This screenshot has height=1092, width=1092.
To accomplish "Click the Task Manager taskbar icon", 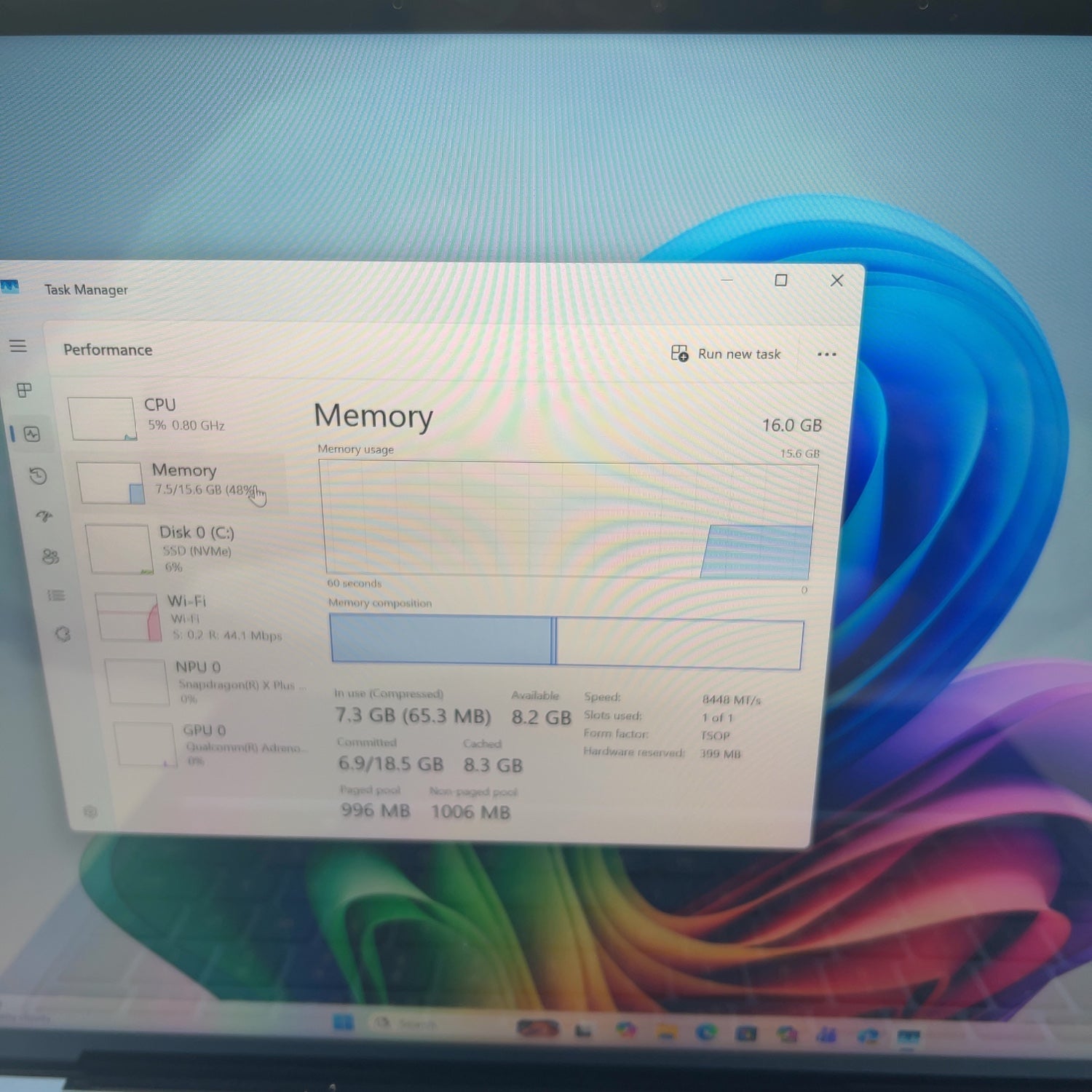I will pos(908,1037).
